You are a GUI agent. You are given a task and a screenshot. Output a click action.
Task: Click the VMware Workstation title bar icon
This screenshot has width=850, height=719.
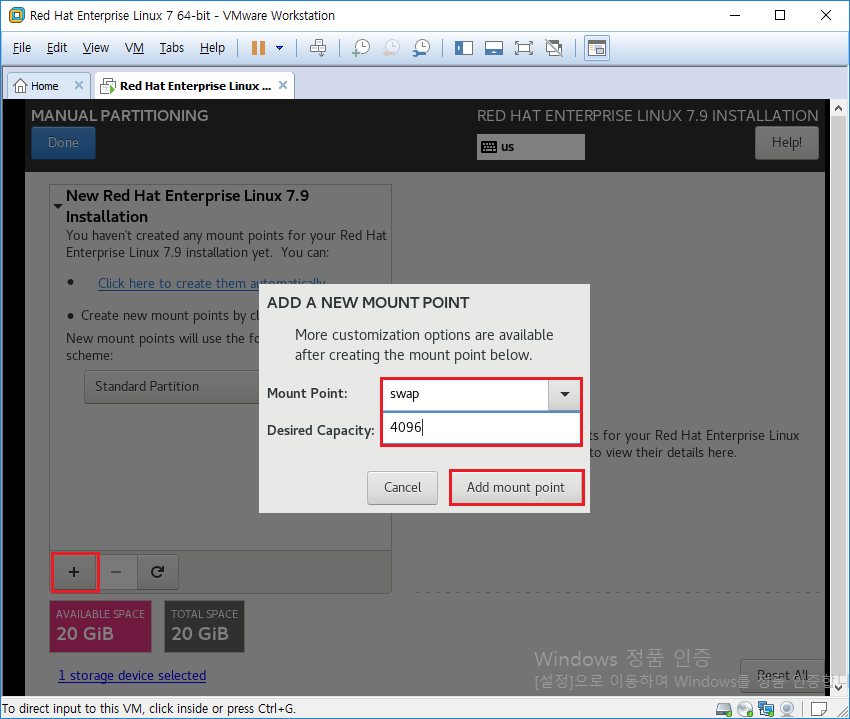17,15
